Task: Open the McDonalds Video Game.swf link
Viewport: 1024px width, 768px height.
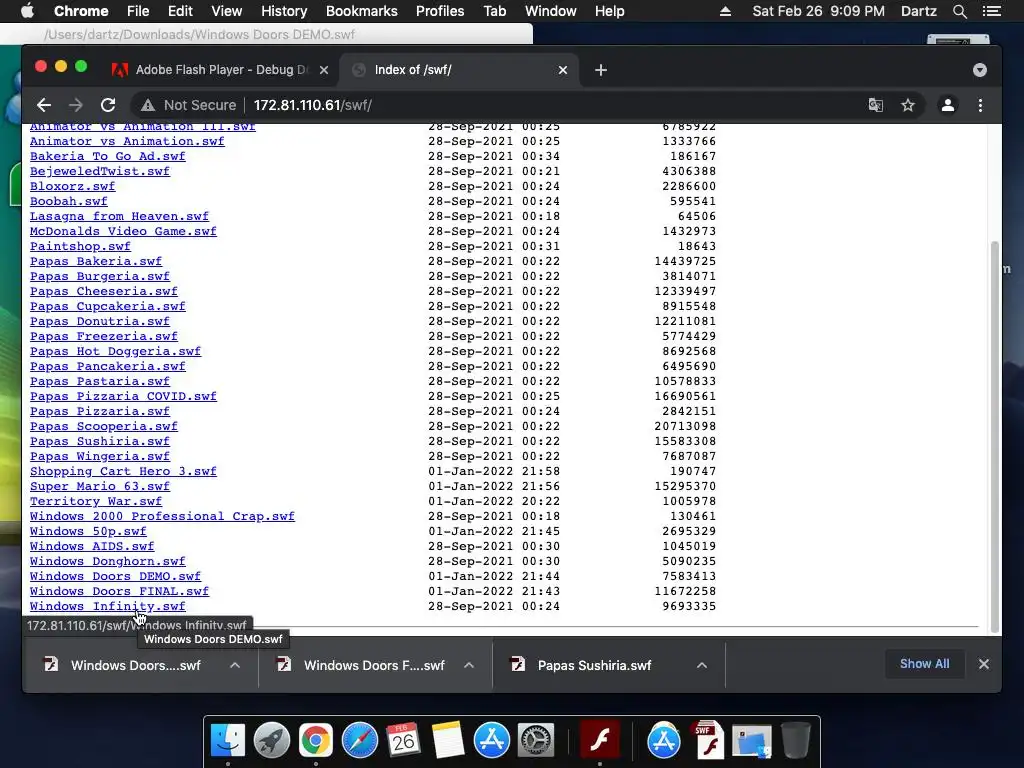Action: 123,231
